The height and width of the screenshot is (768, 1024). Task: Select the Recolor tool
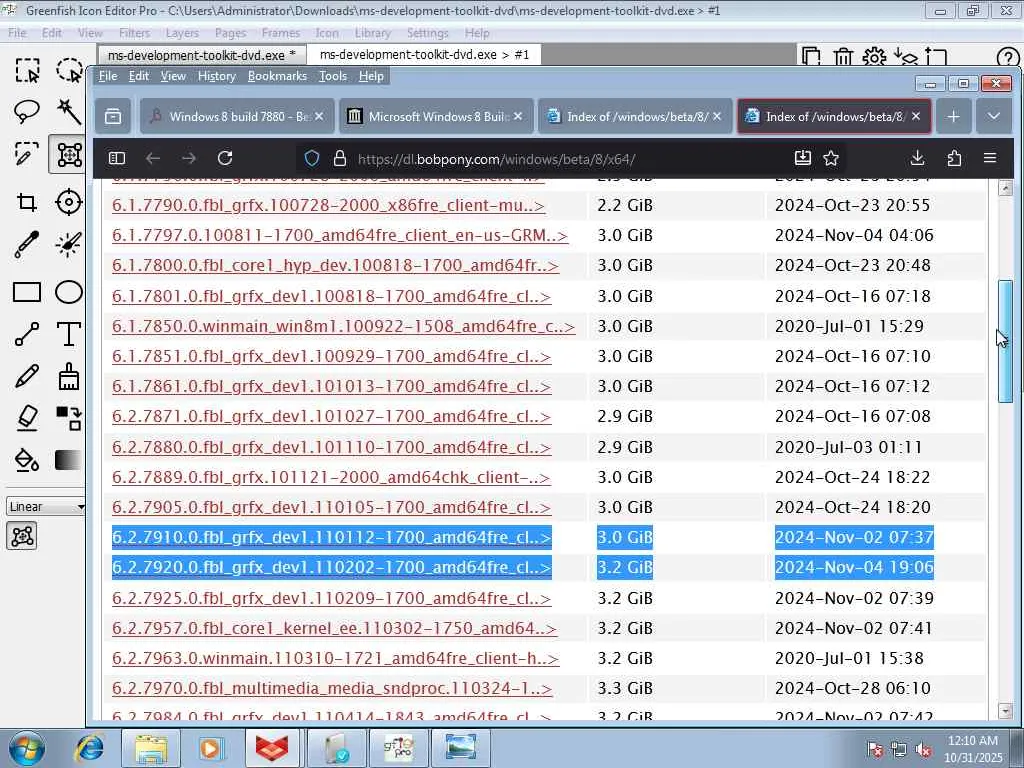click(69, 418)
